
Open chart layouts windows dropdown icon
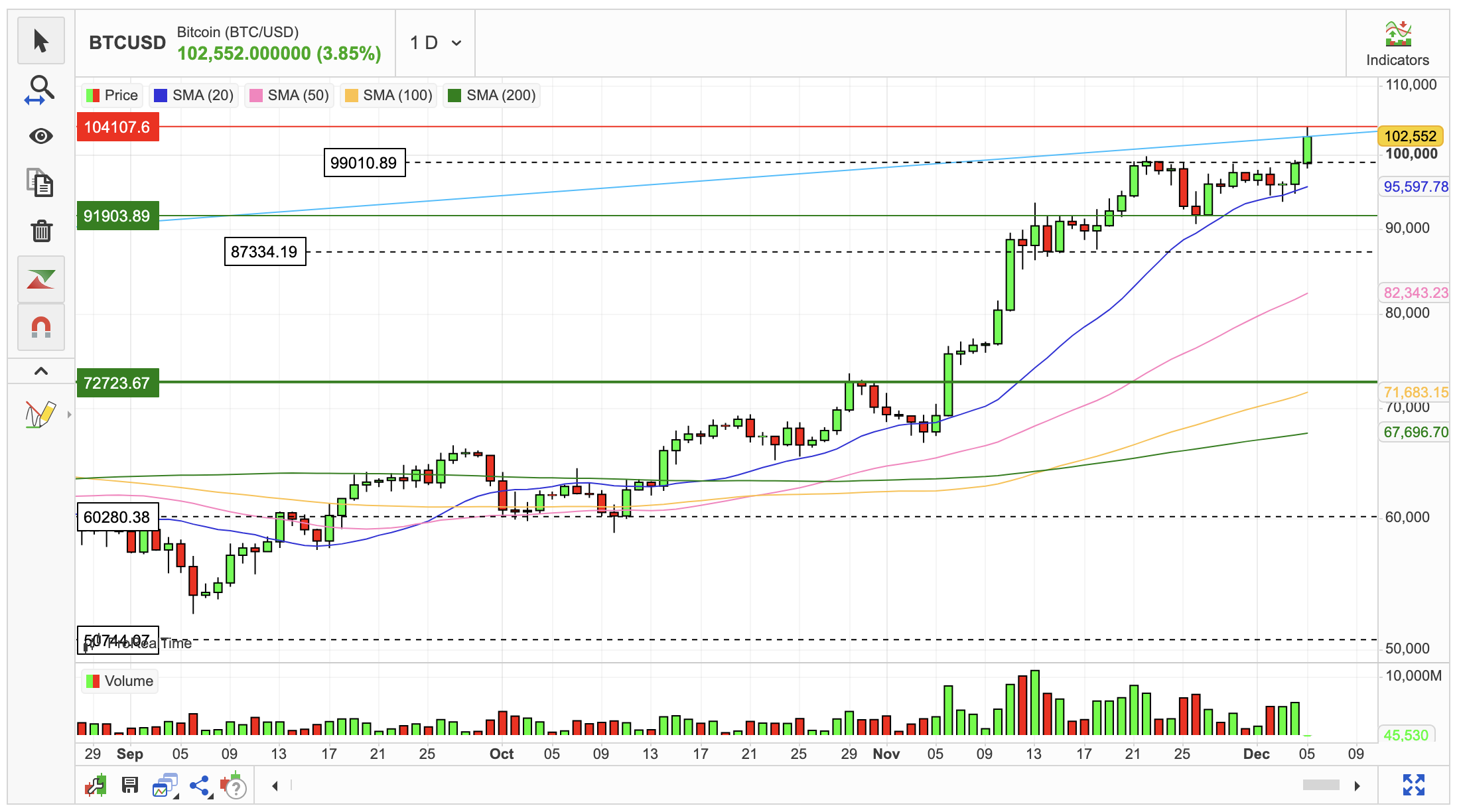click(165, 785)
